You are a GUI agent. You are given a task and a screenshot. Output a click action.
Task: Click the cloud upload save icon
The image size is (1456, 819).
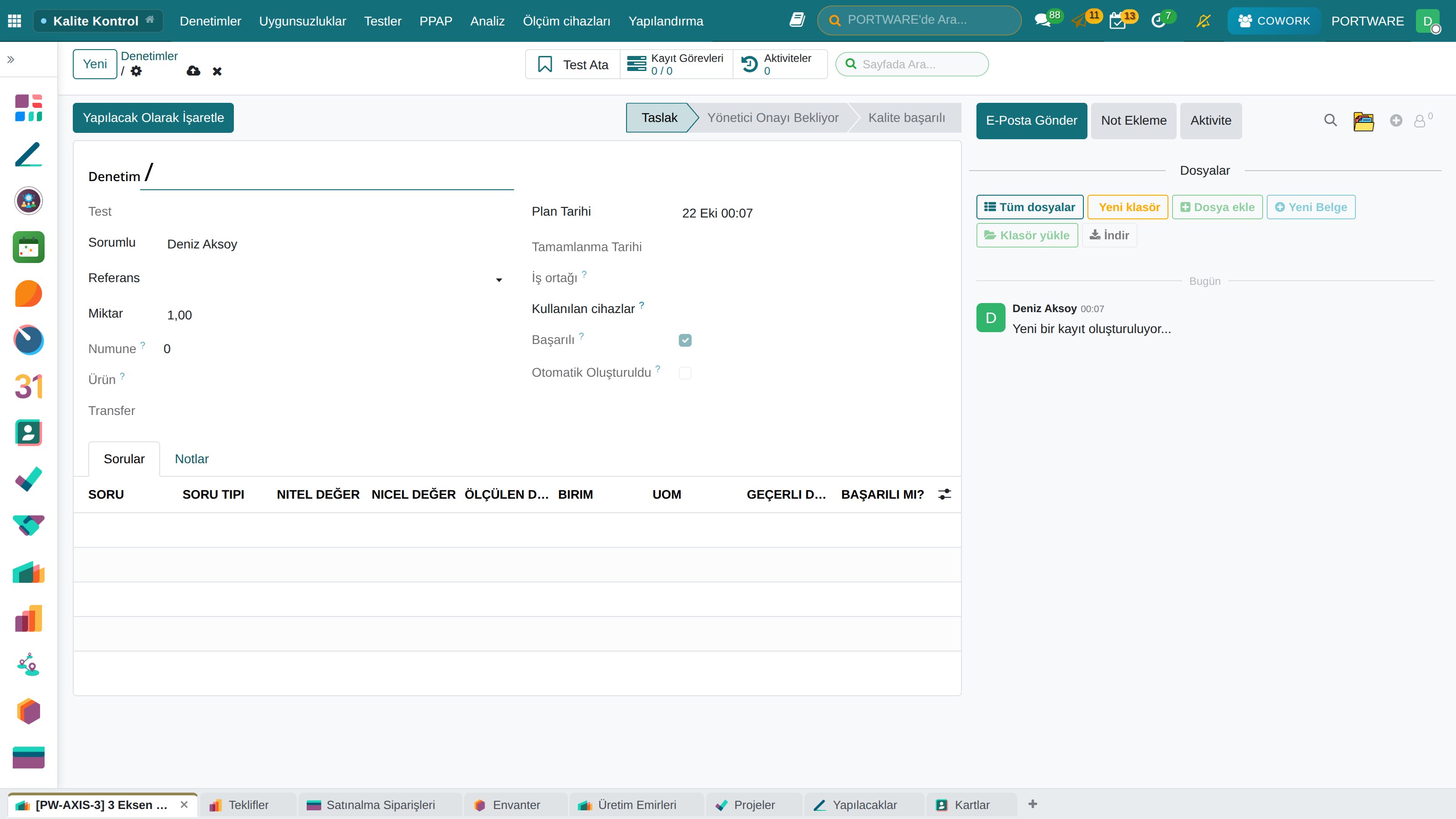pyautogui.click(x=193, y=71)
